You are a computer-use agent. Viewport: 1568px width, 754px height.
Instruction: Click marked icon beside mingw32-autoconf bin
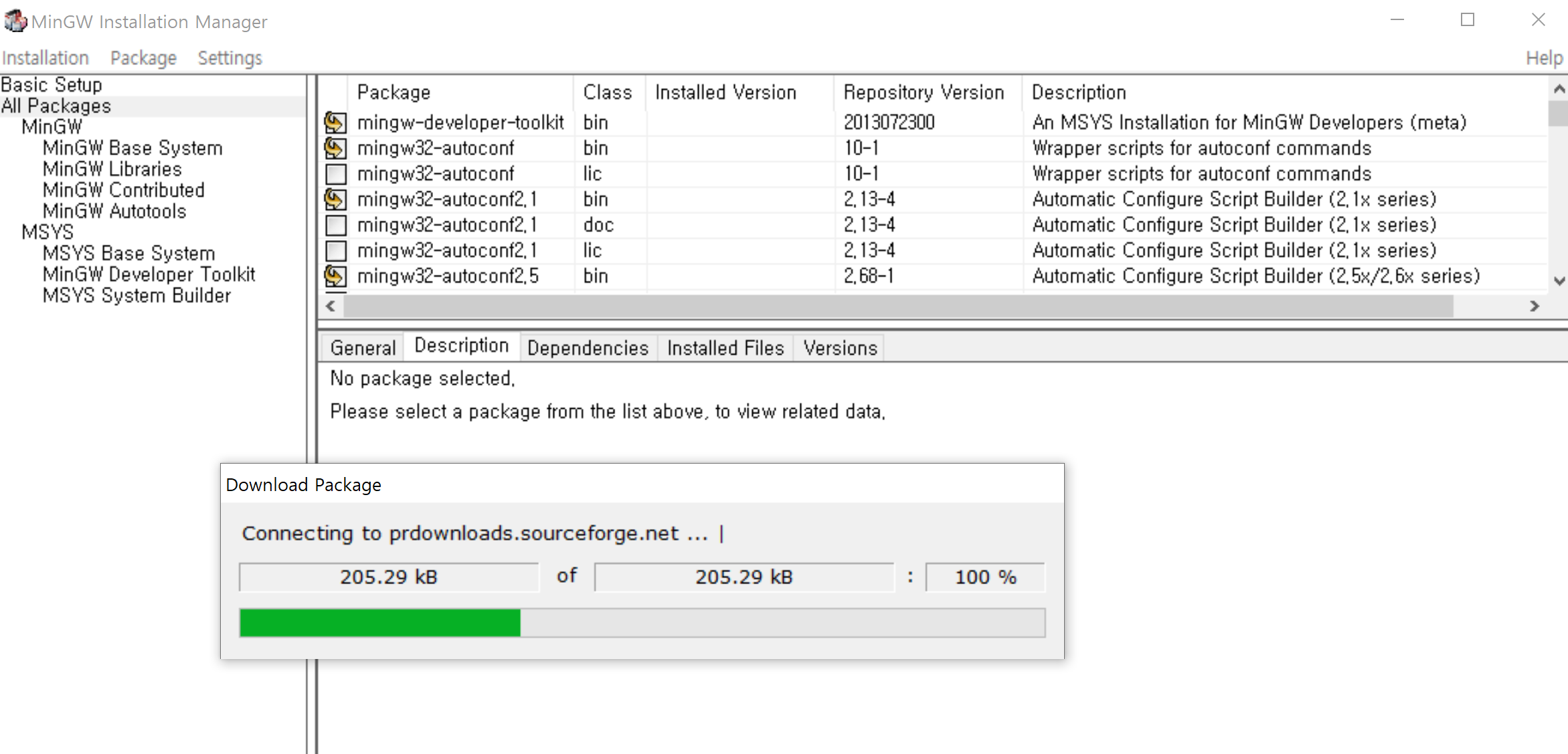[x=335, y=148]
